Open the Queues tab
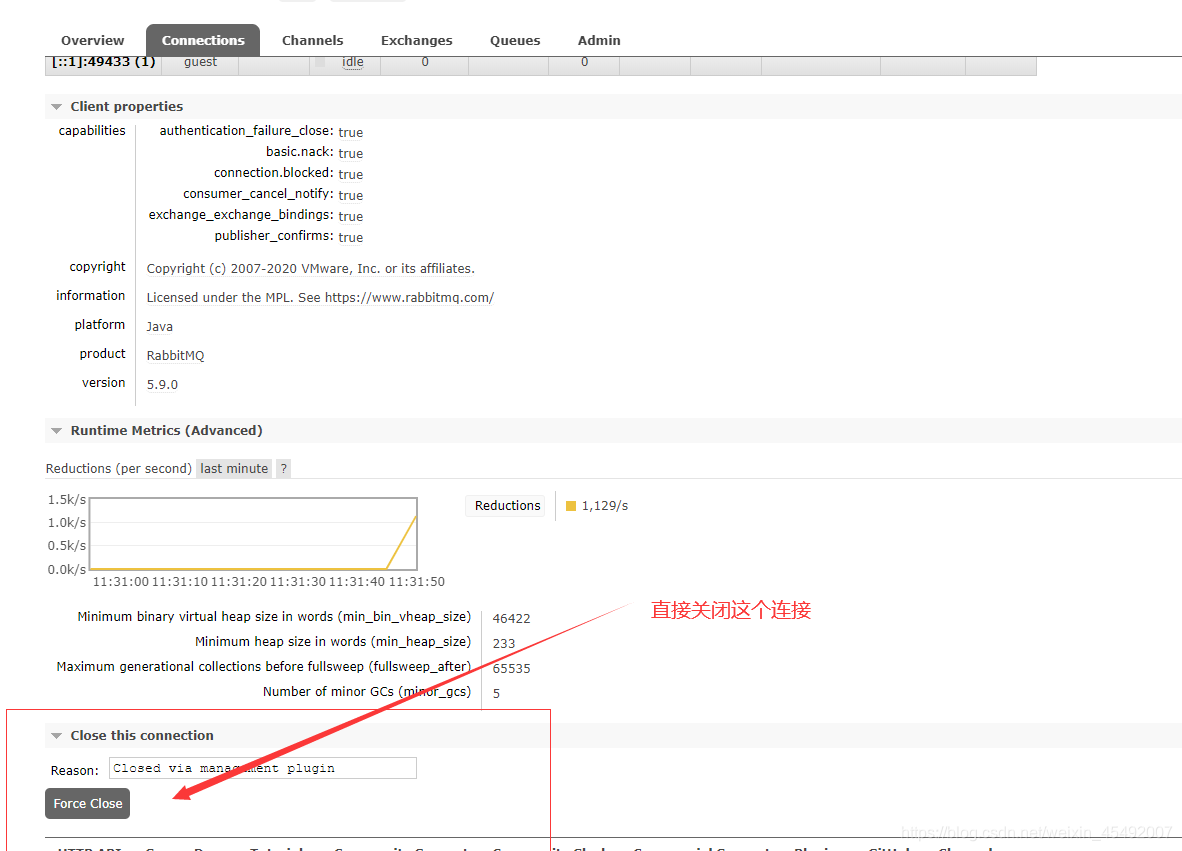Viewport: 1182px width, 851px height. [515, 41]
